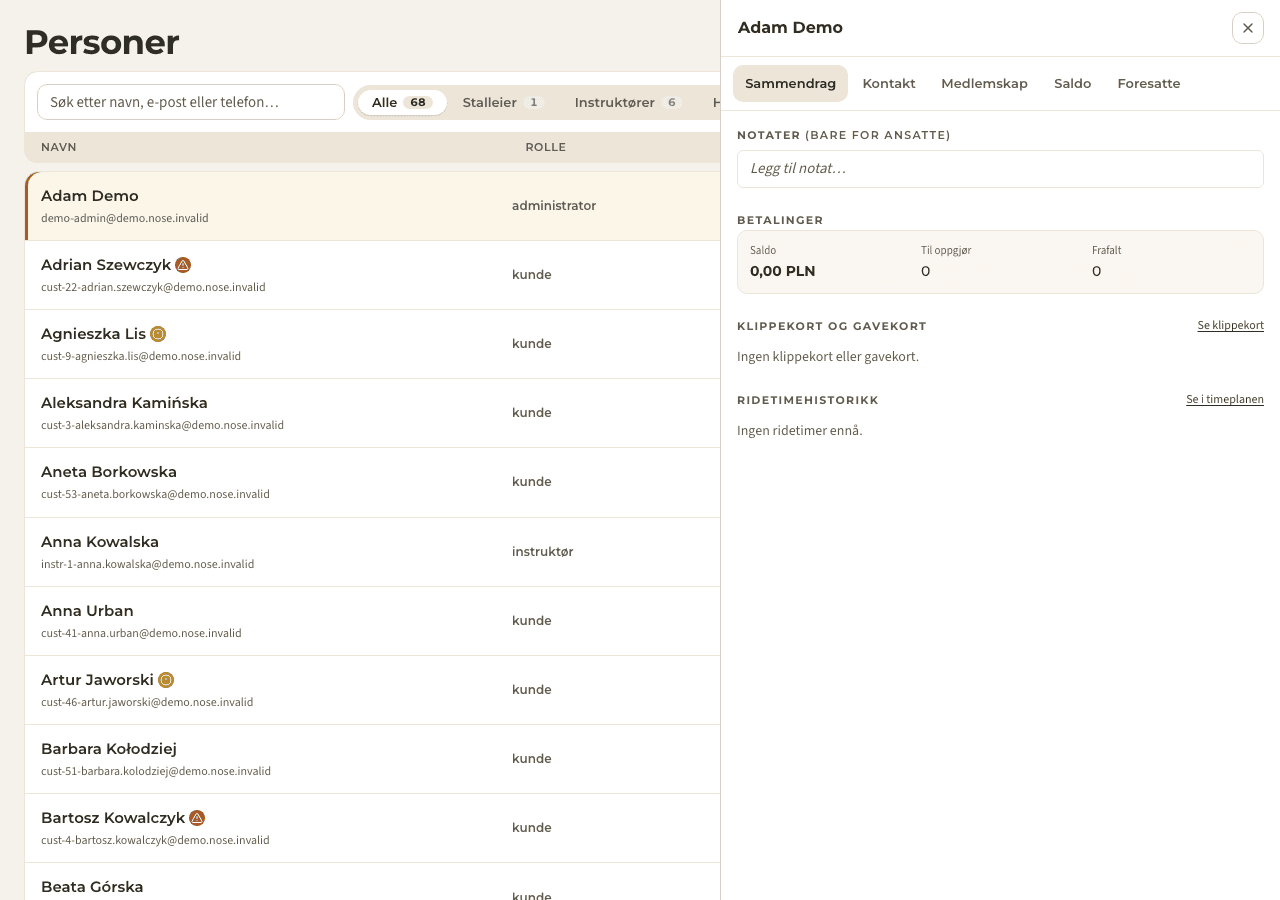Image resolution: width=1280 pixels, height=900 pixels.
Task: Click Adrian Szewczyk's email address
Action: [x=153, y=287]
